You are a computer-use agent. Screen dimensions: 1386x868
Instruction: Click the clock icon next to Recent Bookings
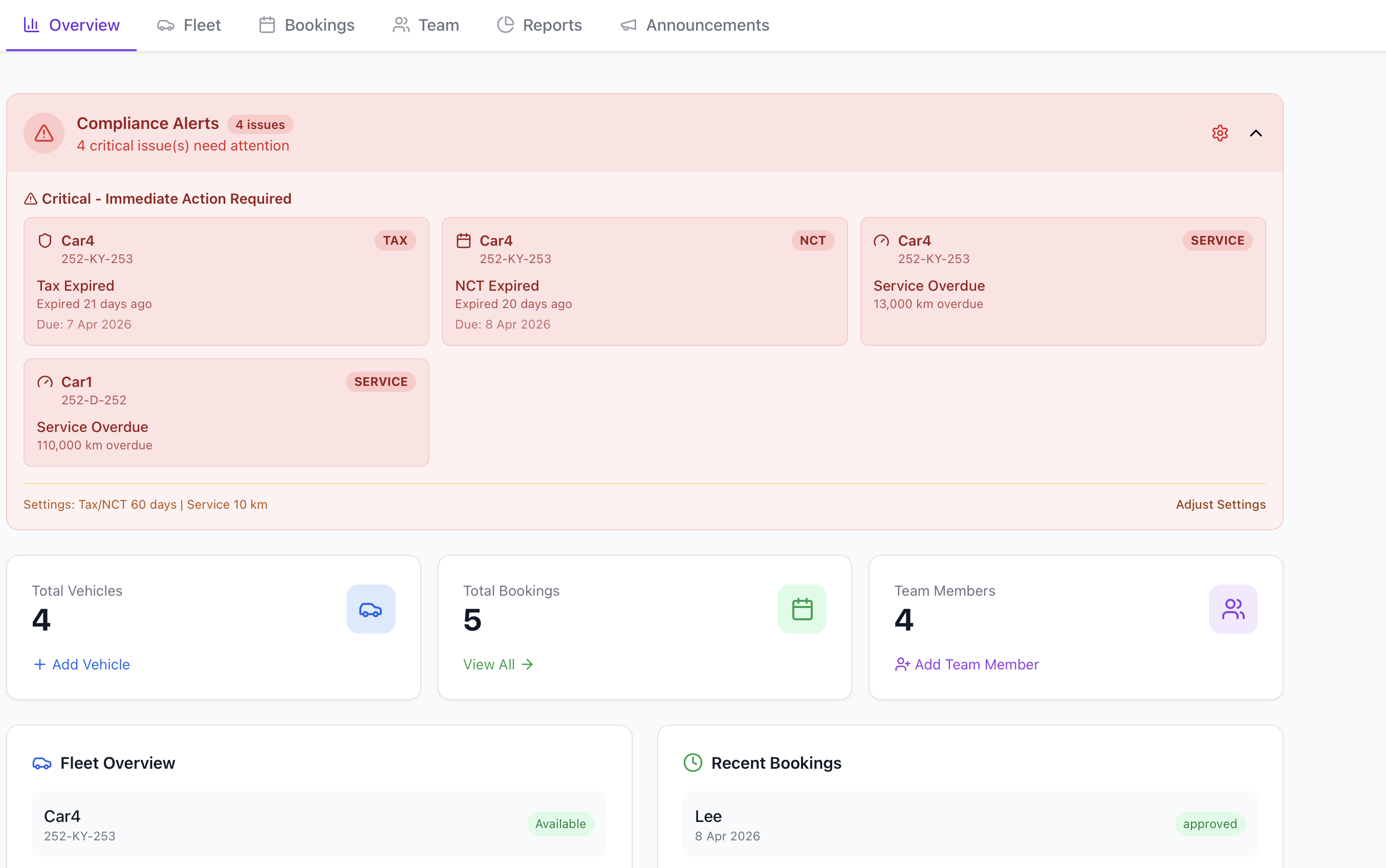692,763
